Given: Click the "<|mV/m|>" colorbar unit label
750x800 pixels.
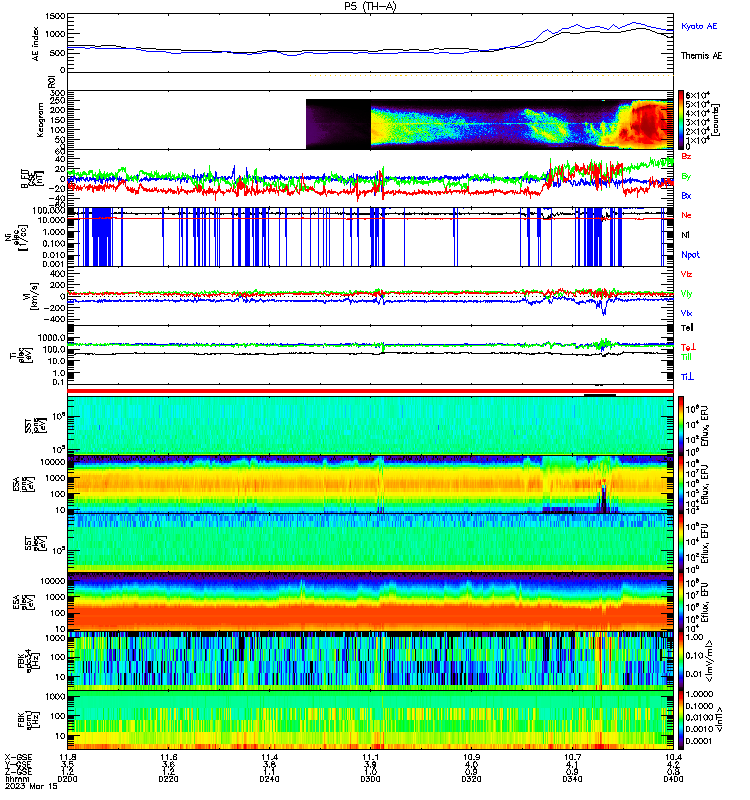Looking at the screenshot, I should tap(709, 661).
